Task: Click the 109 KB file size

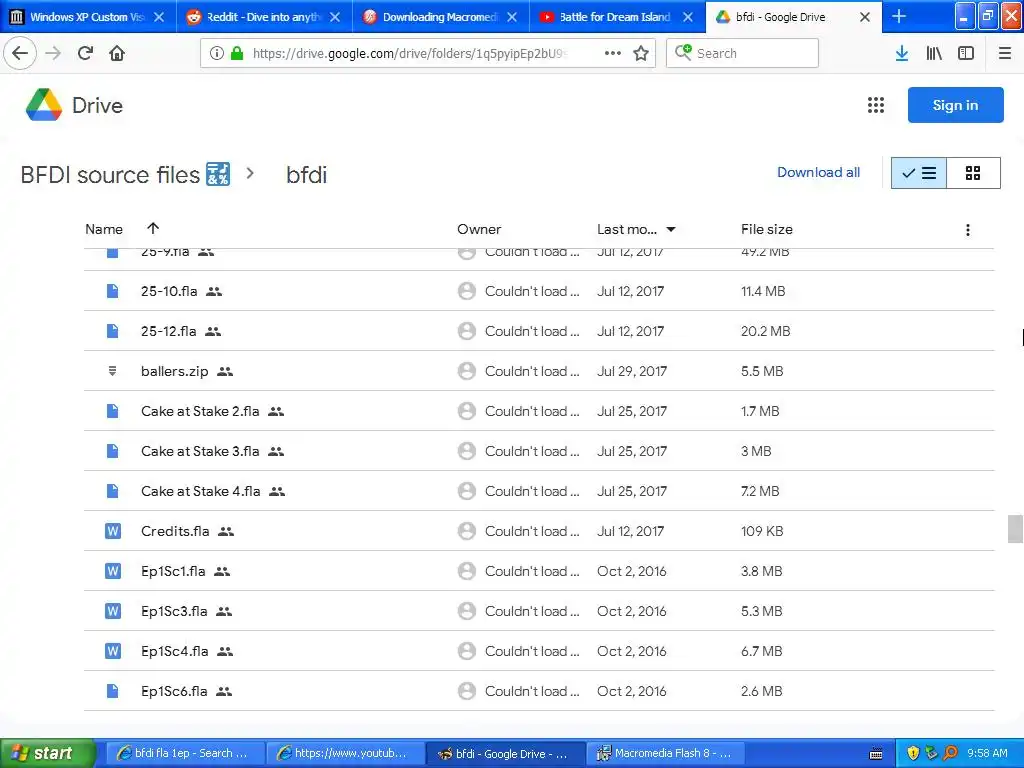Action: coord(762,531)
